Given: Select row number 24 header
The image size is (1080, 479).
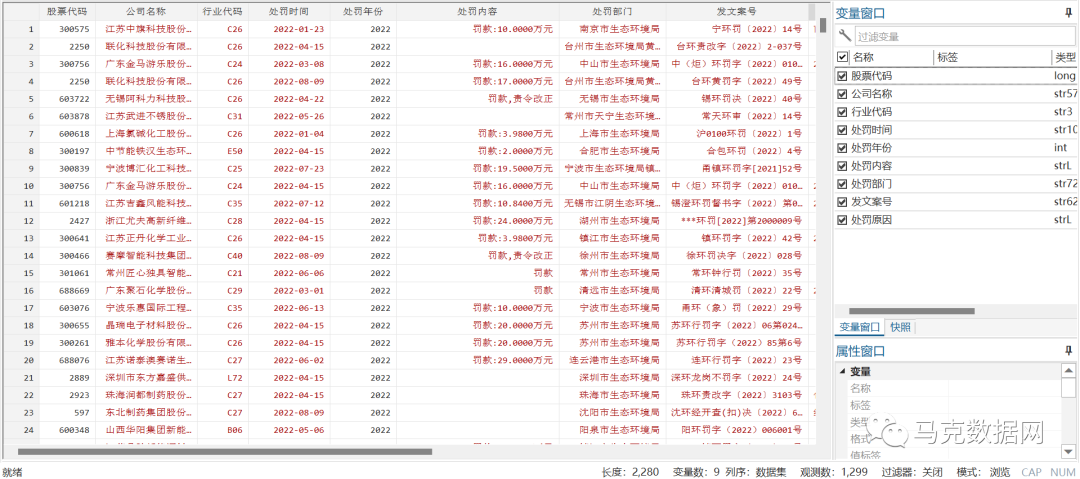Looking at the screenshot, I should (21, 430).
